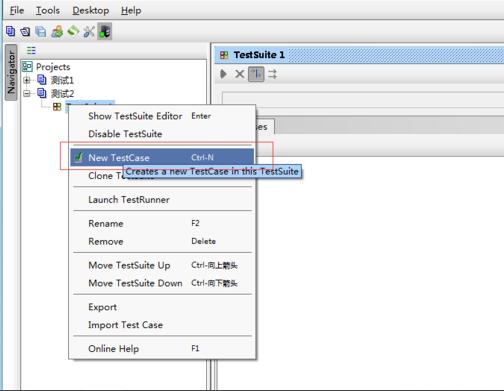
Task: Click the 测试2 project icon
Action: click(42, 93)
